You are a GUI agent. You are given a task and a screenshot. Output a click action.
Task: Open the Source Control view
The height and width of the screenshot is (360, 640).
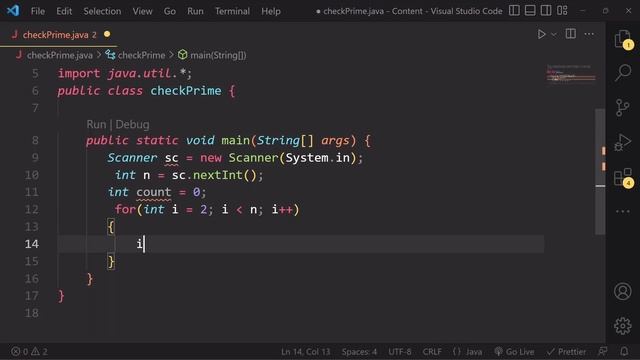[x=622, y=108]
